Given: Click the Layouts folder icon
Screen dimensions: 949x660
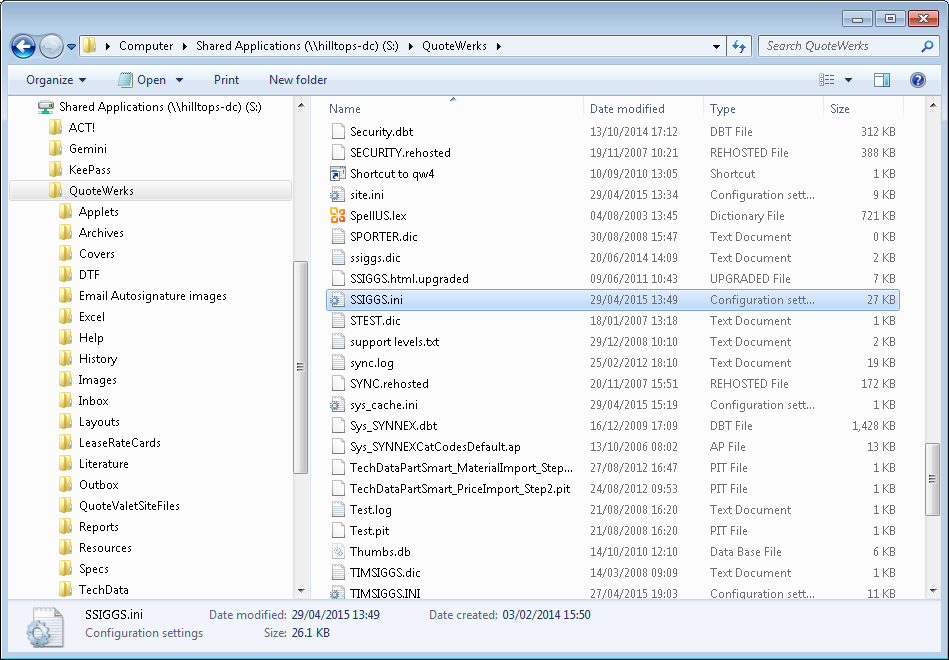Looking at the screenshot, I should (x=66, y=421).
